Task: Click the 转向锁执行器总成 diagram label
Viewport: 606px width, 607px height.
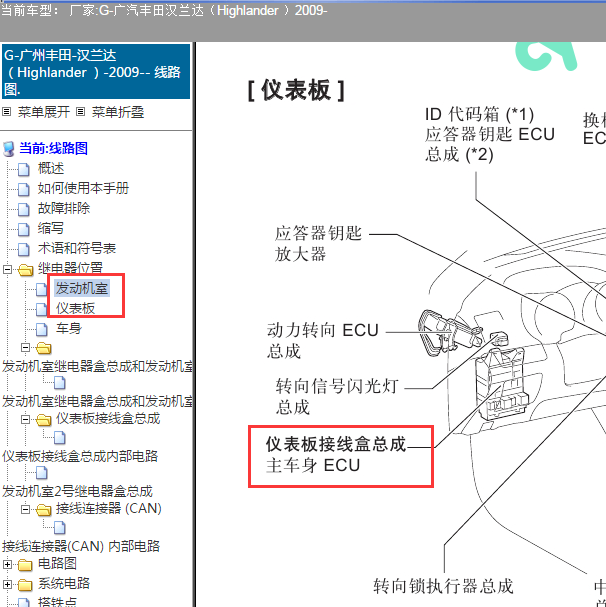Action: pyautogui.click(x=443, y=586)
